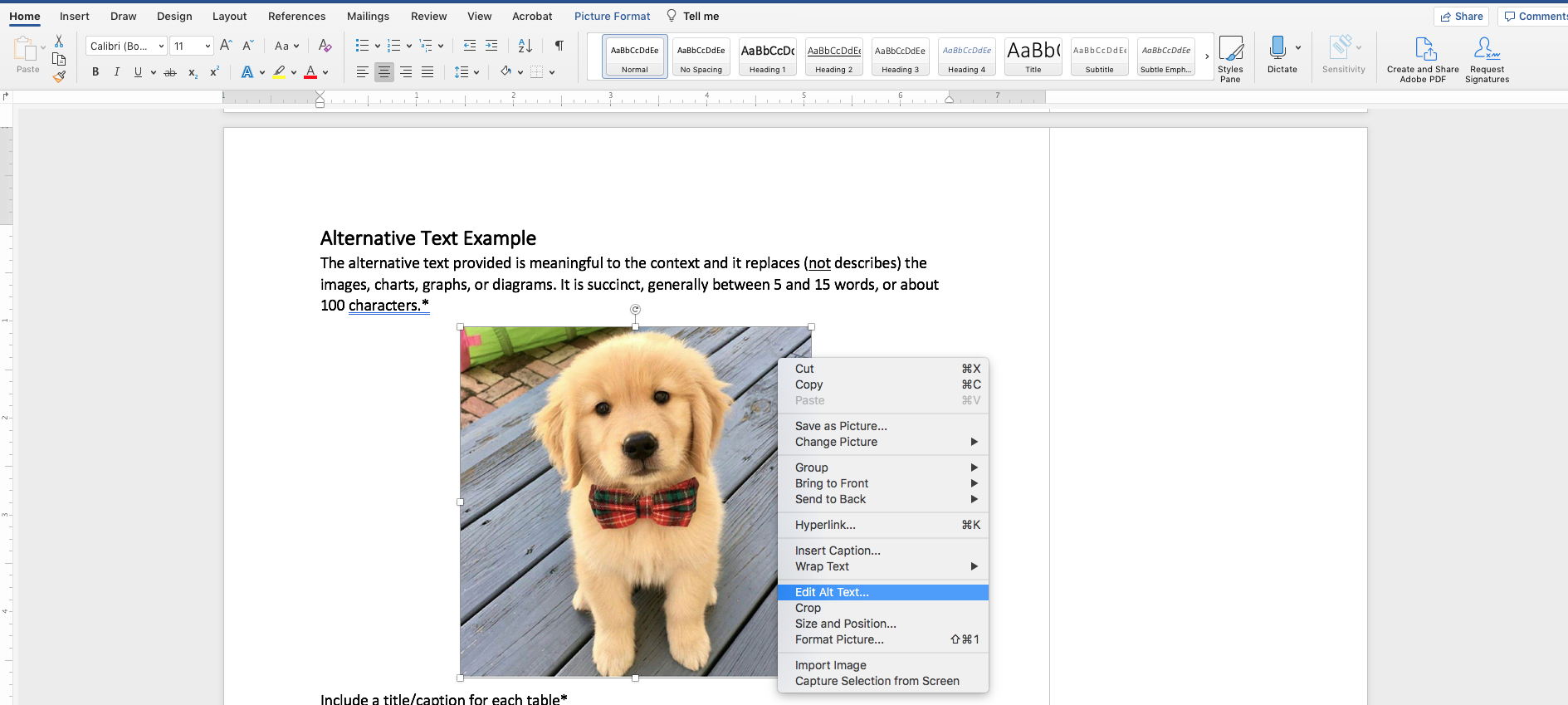Apply red font color

[310, 72]
